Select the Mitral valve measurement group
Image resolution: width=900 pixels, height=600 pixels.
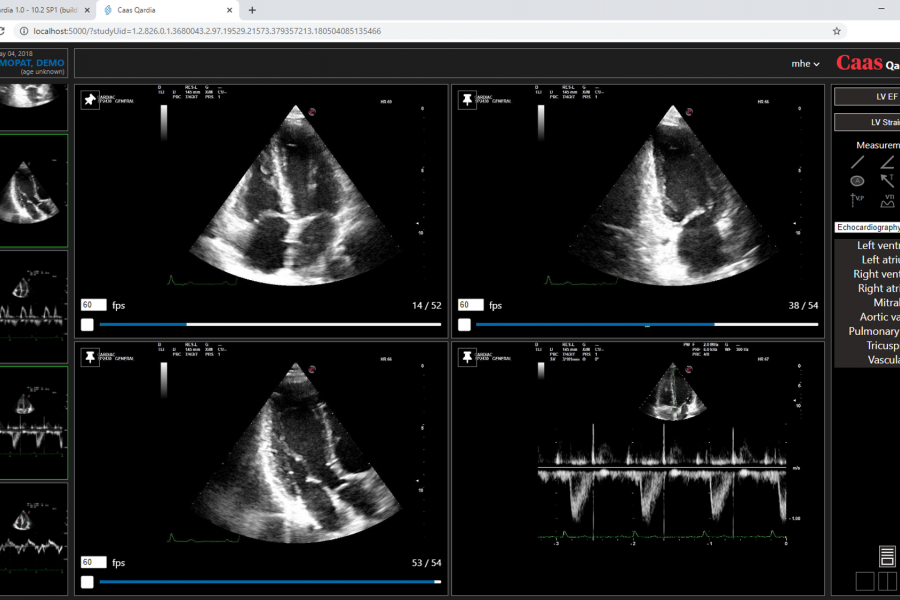[867, 303]
